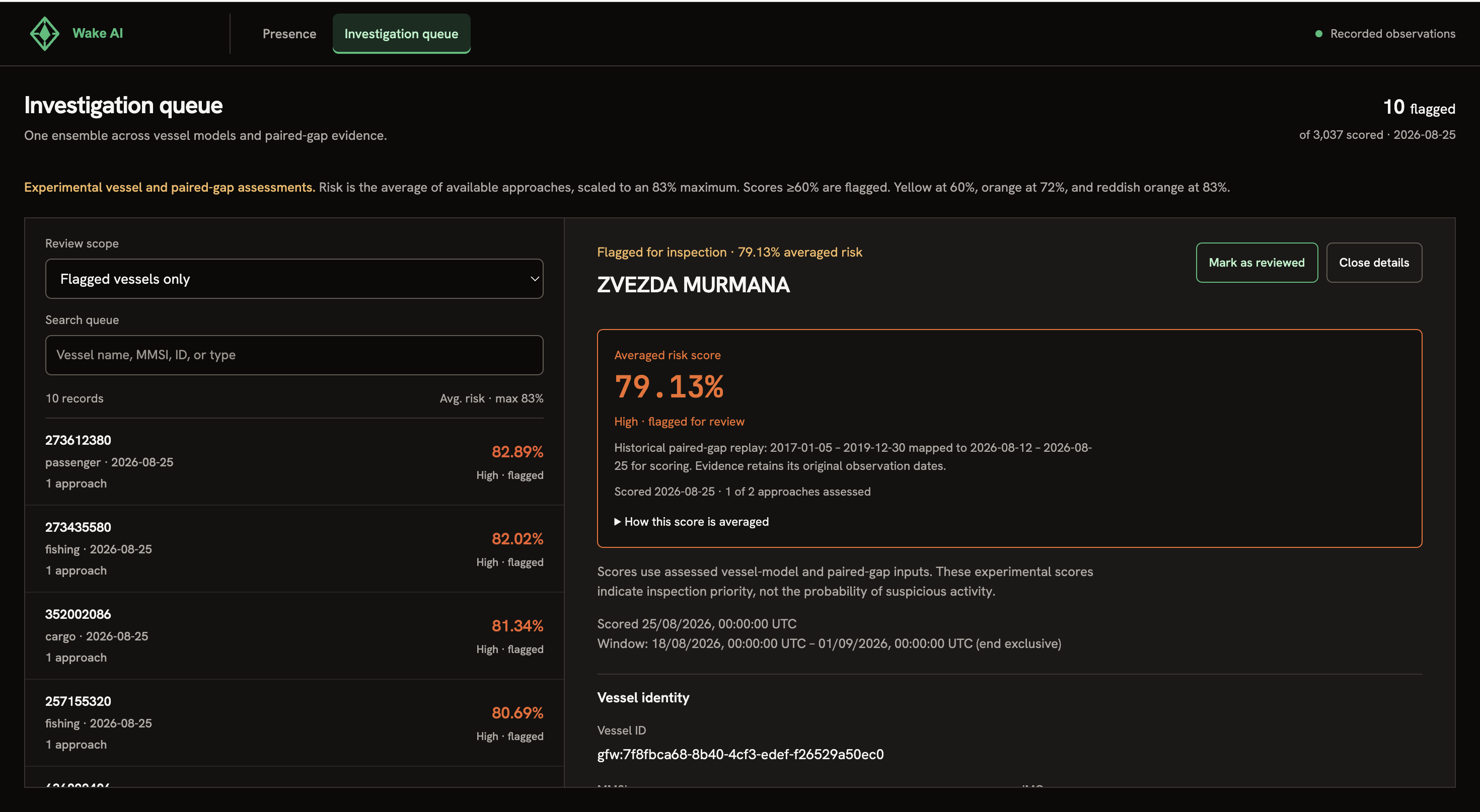Open the Review scope dropdown
Screen dimensions: 1480x812
[x=294, y=279]
